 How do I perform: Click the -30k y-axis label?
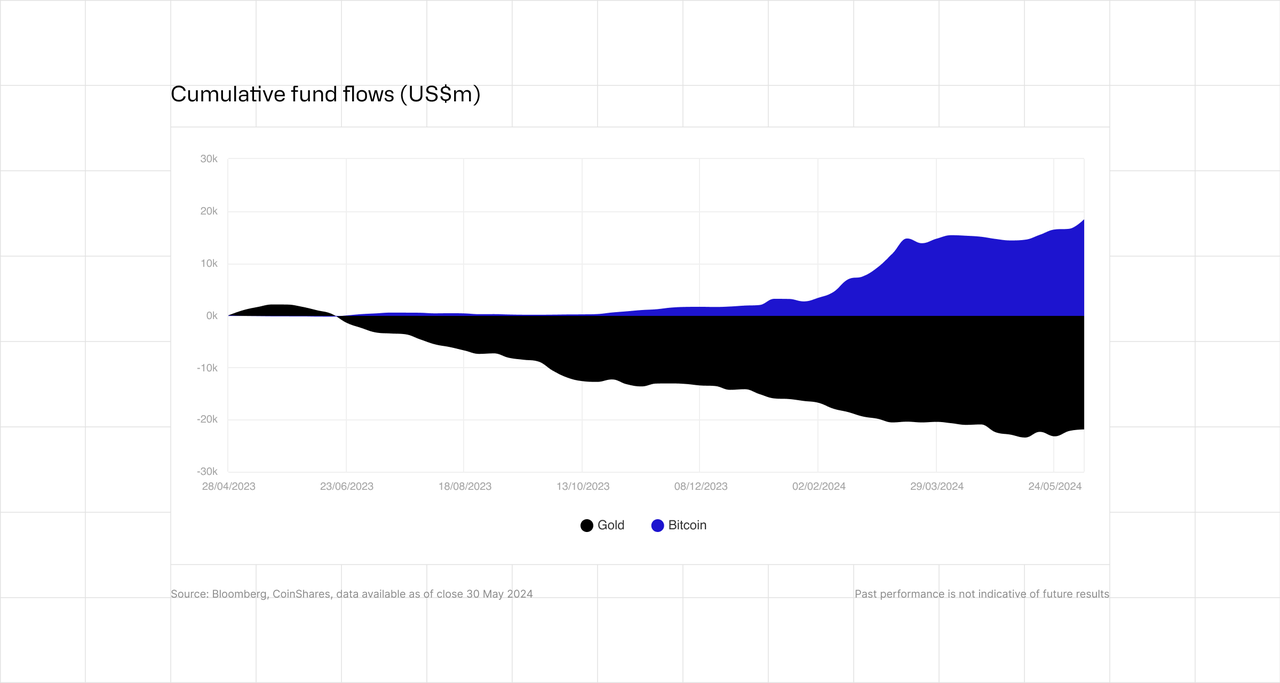tap(207, 471)
